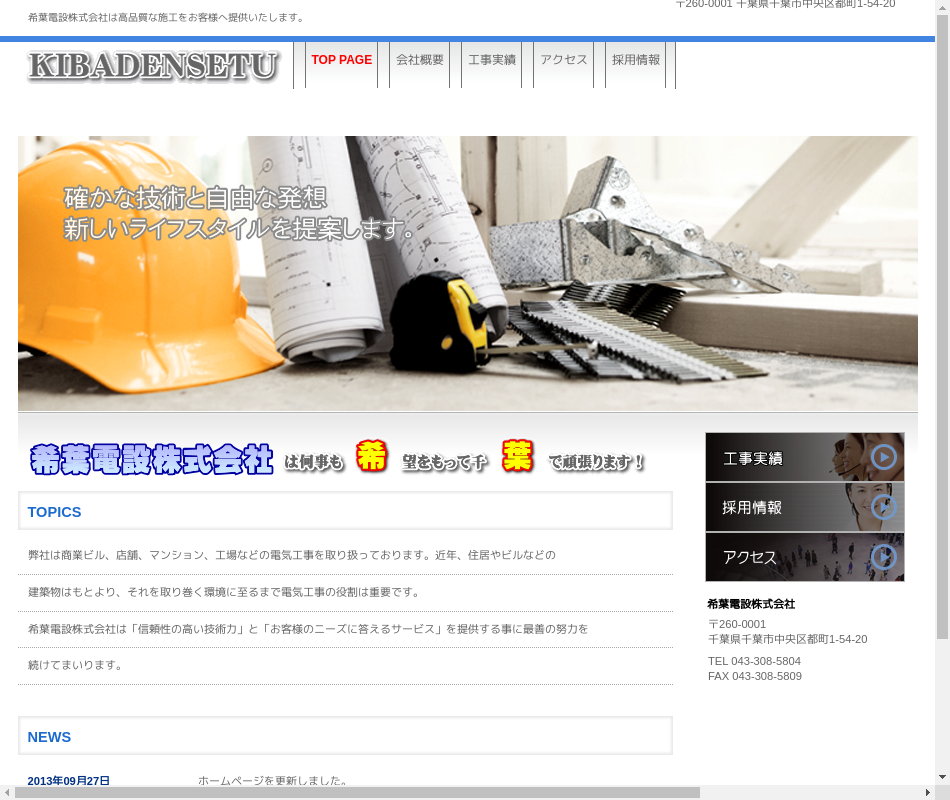Open 採用情報 in the top navigation

tap(635, 60)
